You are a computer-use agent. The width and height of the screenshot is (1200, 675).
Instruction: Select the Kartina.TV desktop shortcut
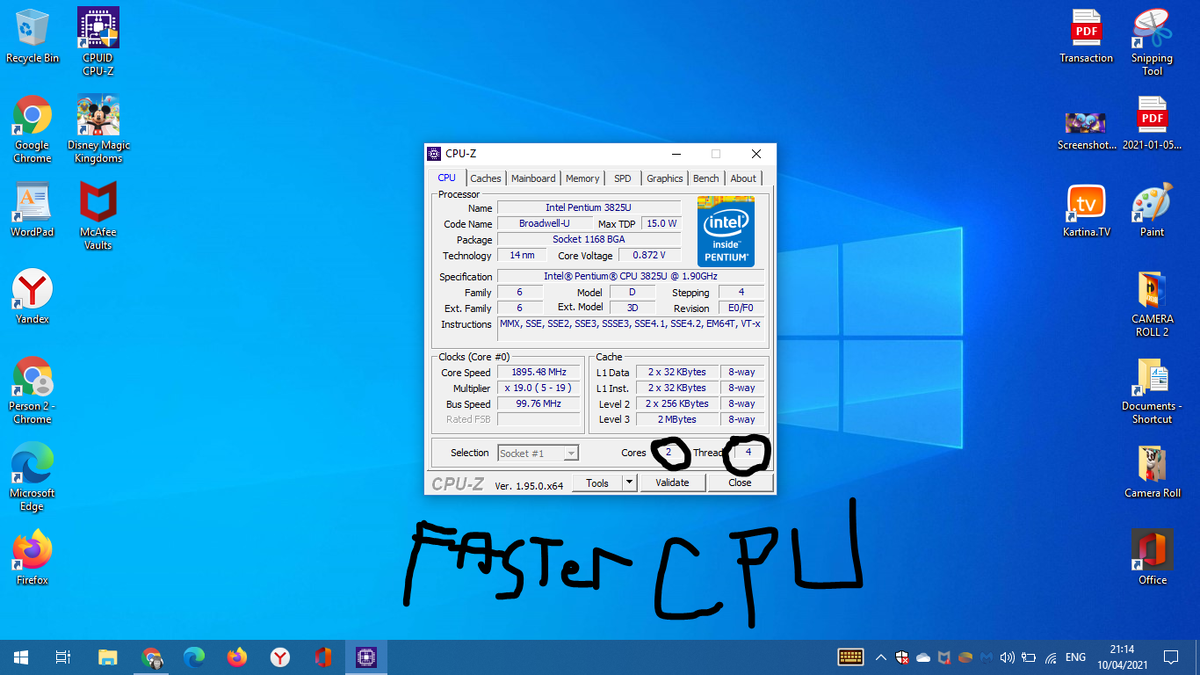(x=1086, y=211)
